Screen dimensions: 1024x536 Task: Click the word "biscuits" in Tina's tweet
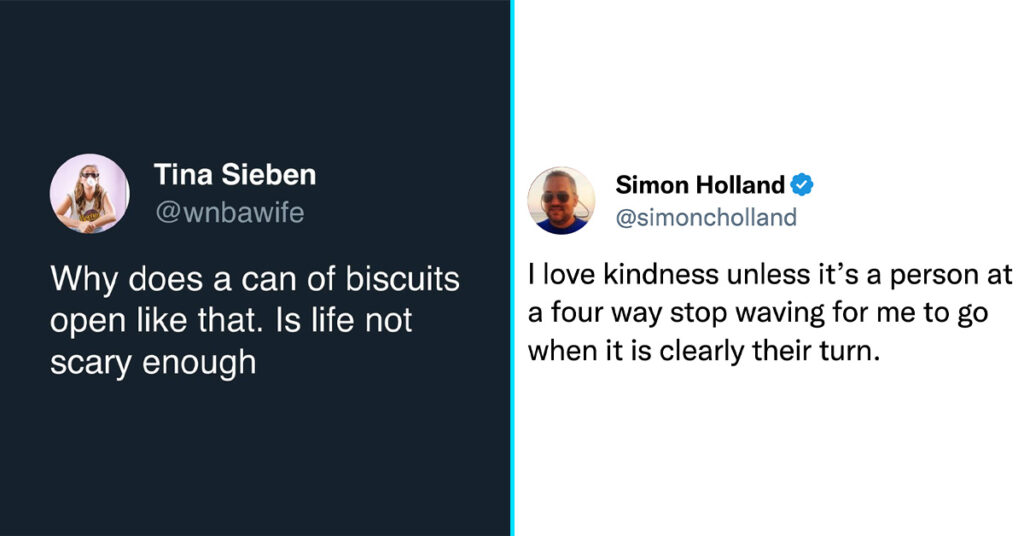402,279
